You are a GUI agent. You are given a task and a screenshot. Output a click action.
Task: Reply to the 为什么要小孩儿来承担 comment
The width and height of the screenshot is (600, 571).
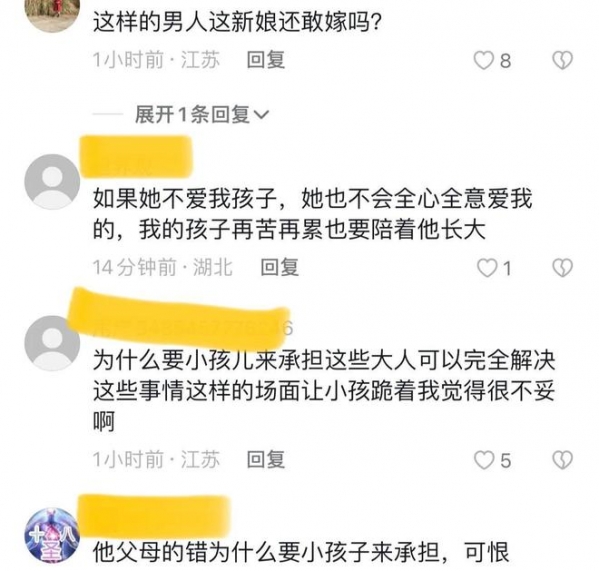coord(266,460)
